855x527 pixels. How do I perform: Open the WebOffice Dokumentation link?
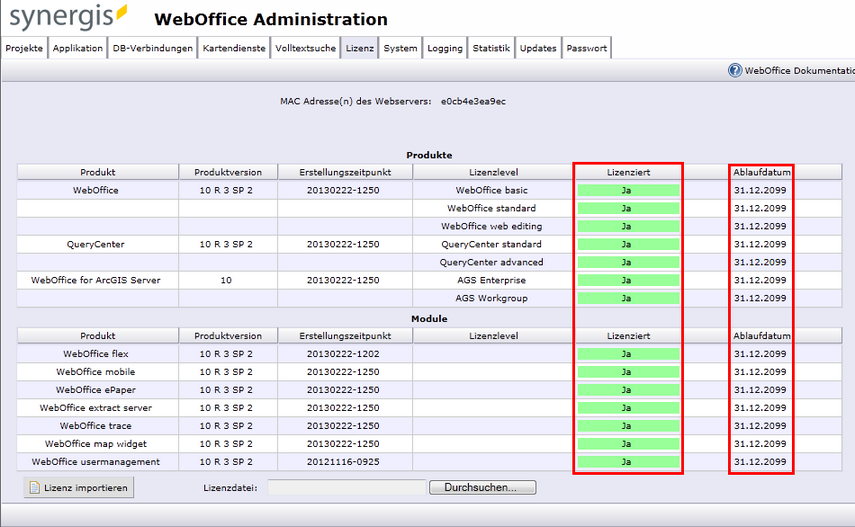(799, 71)
